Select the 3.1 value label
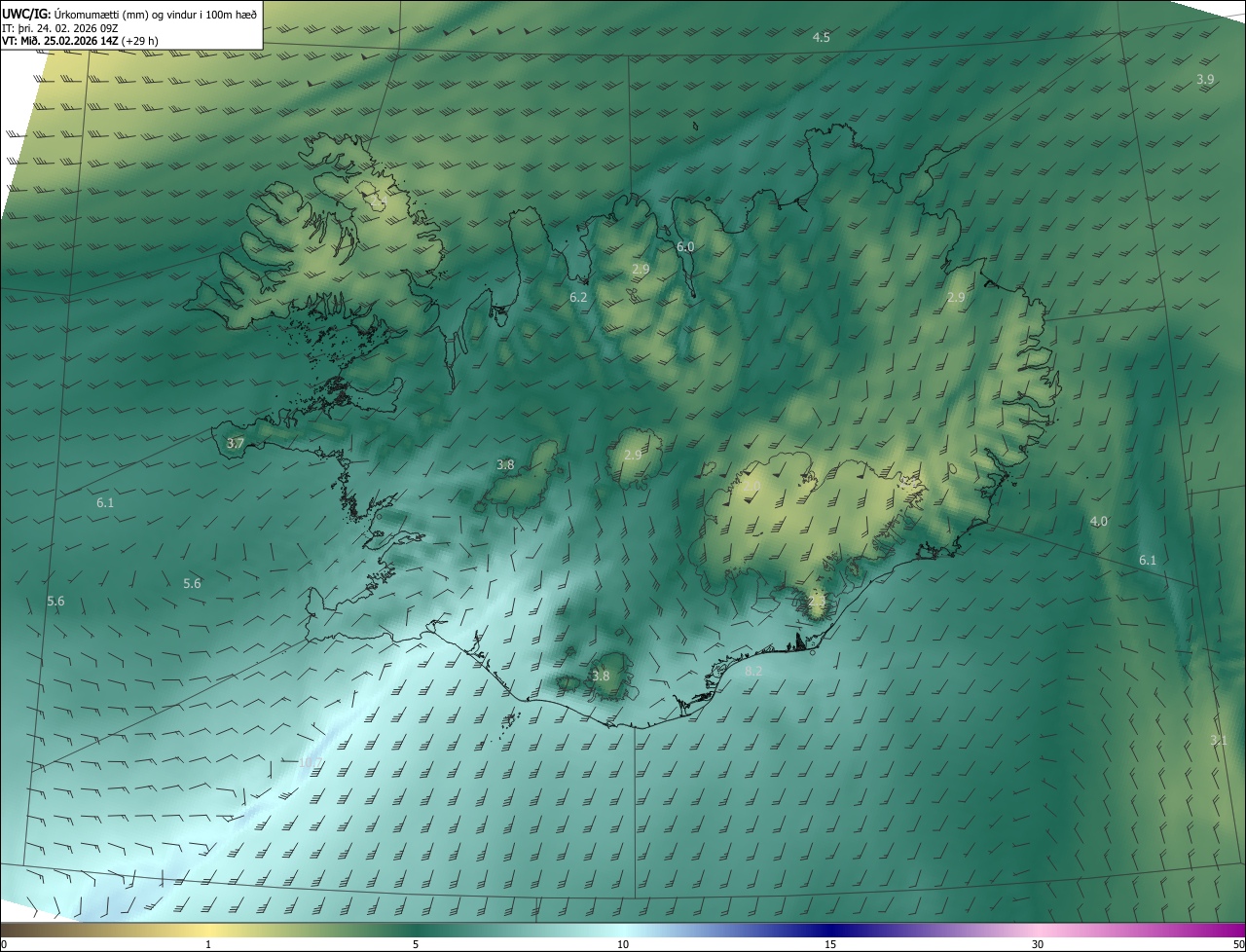 point(1218,741)
